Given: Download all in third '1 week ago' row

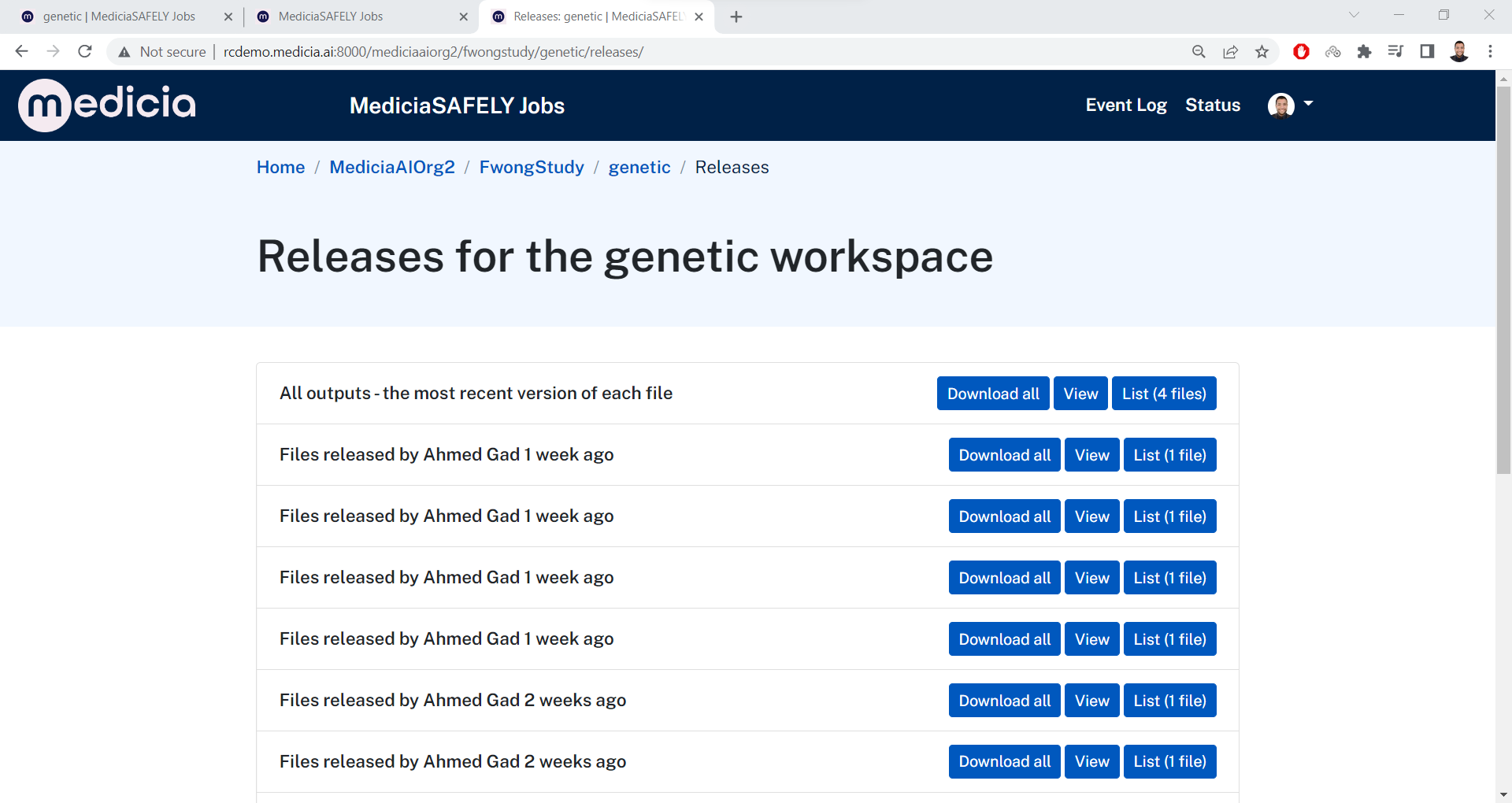Looking at the screenshot, I should pyautogui.click(x=1005, y=578).
